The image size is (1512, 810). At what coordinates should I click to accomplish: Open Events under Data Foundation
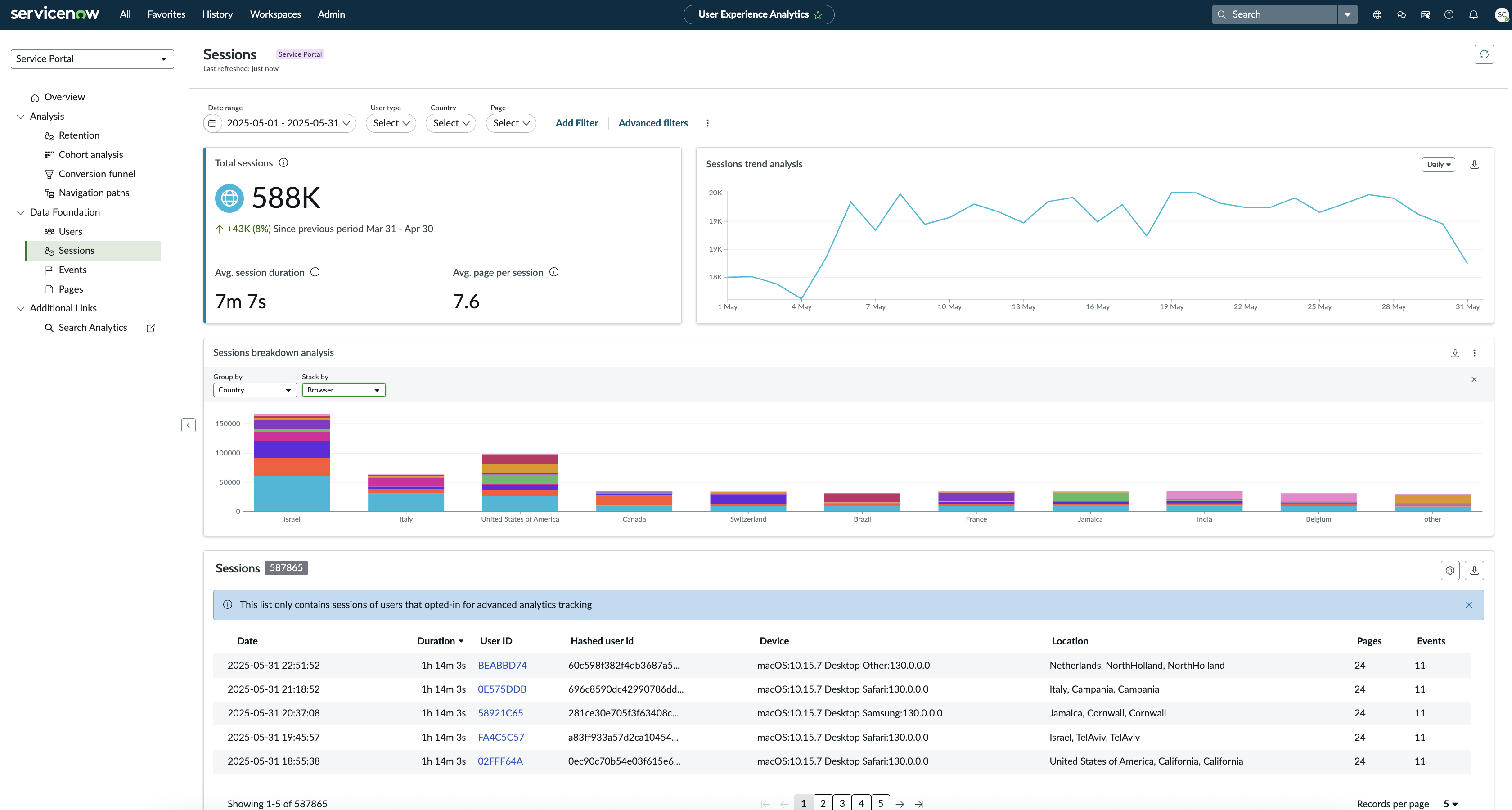(73, 270)
